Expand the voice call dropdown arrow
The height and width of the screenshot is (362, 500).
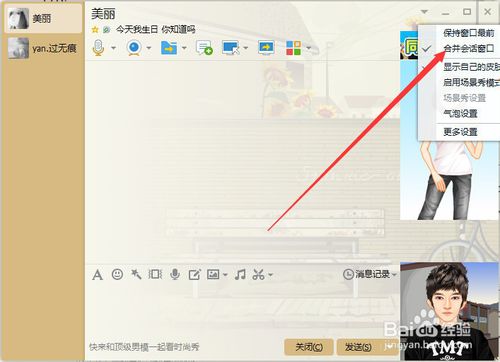click(x=113, y=48)
